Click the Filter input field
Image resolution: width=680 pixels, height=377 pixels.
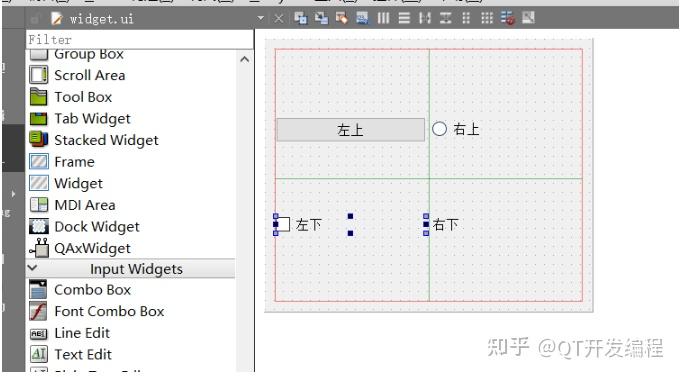click(x=140, y=40)
